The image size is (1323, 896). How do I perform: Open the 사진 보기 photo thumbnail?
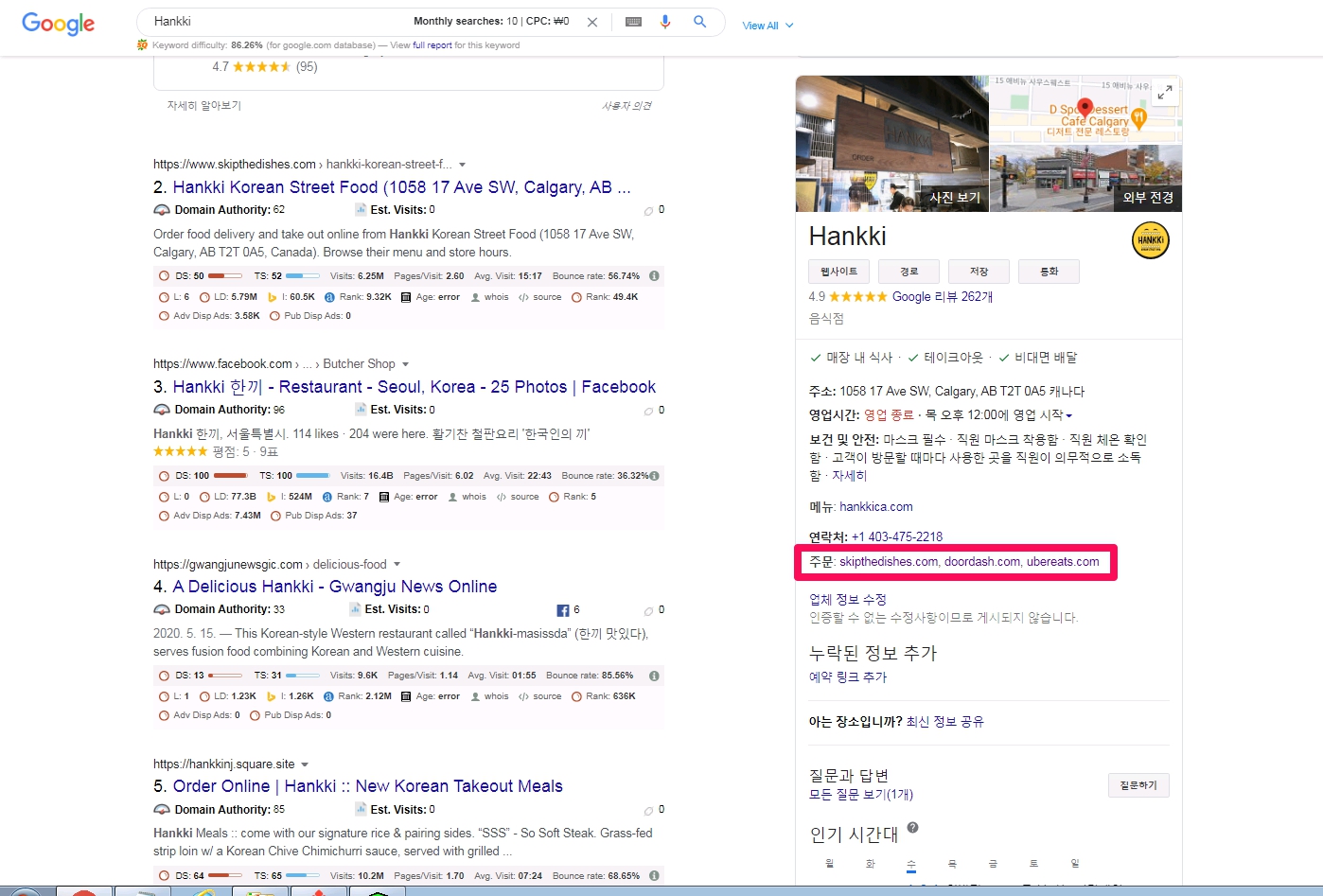(x=892, y=143)
